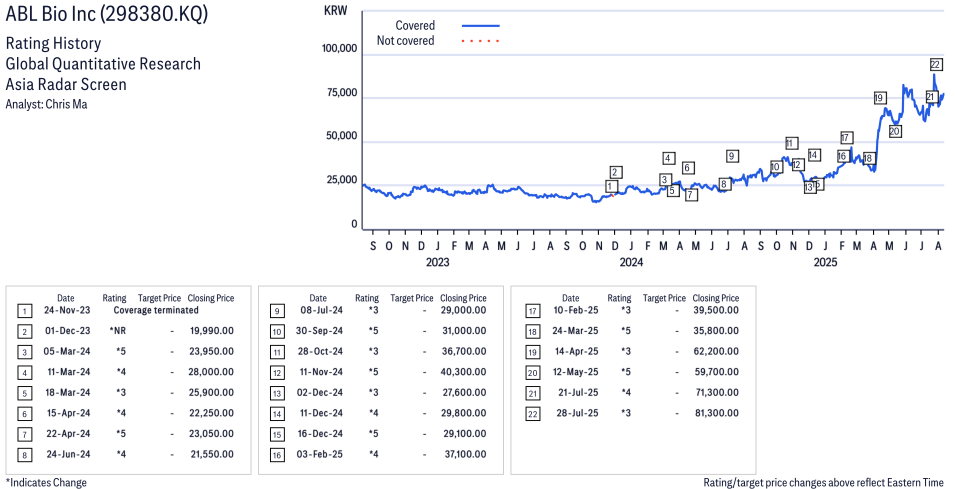Select the 81,300.00 closing price

click(x=717, y=413)
